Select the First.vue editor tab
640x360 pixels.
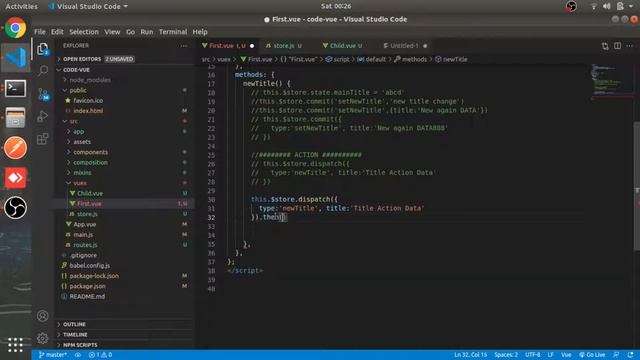coord(227,46)
